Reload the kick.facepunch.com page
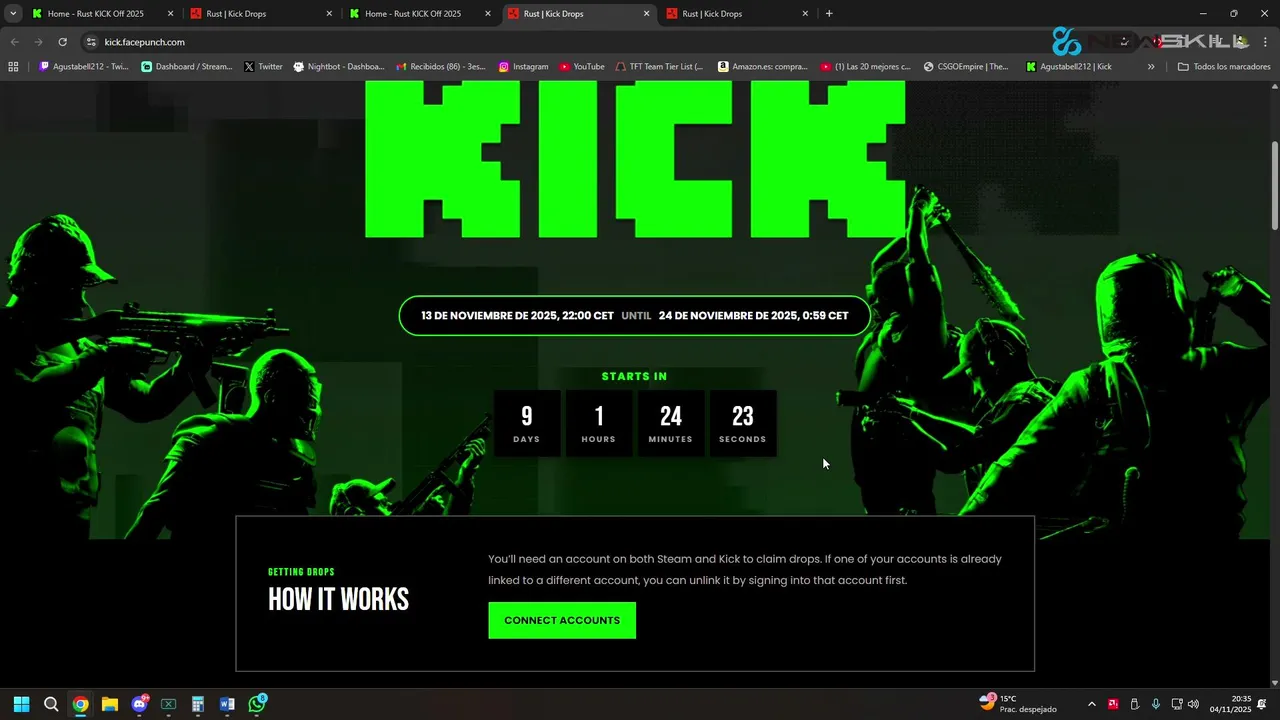 [62, 42]
